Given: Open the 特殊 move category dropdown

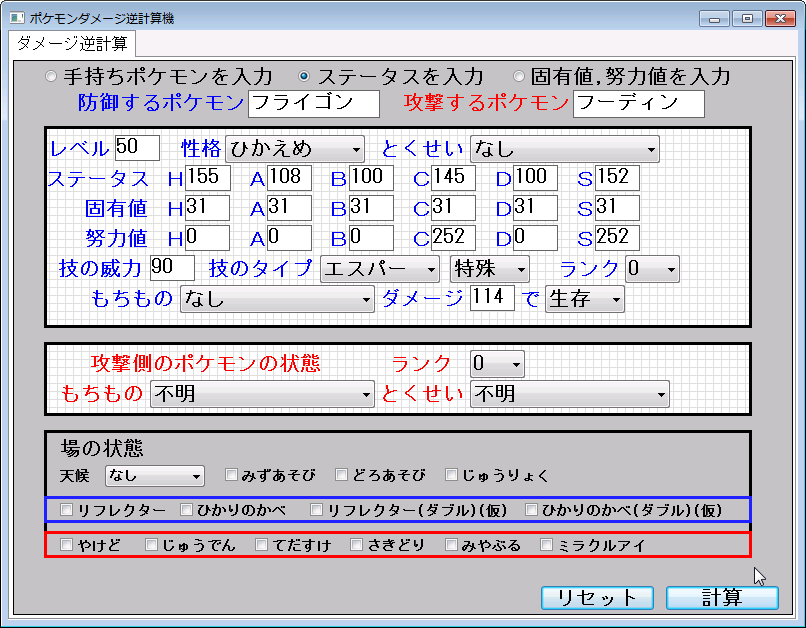Looking at the screenshot, I should coord(489,269).
